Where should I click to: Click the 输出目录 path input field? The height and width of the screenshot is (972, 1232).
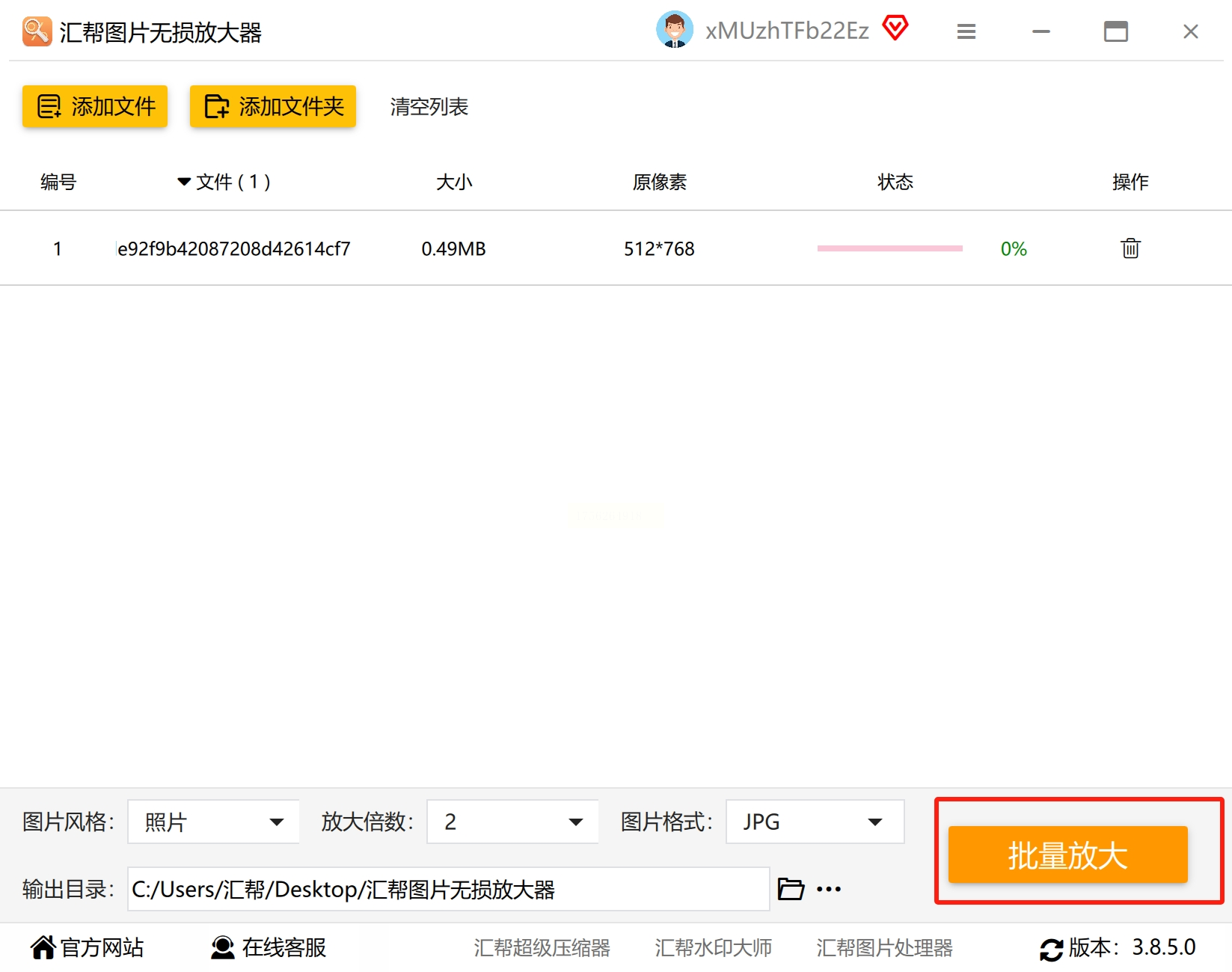click(448, 889)
